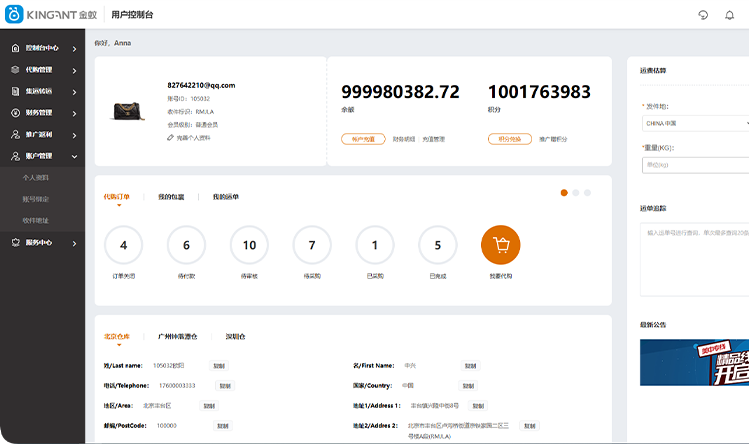Click the 服务中心 icon in sidebar

15,242
